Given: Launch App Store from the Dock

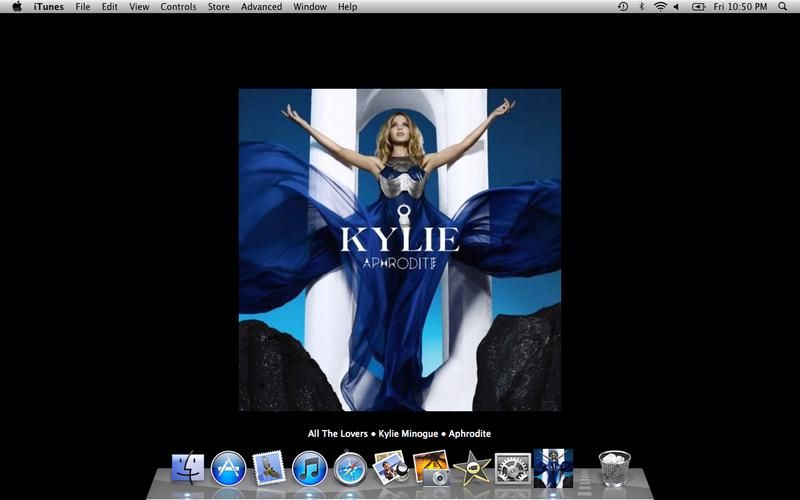Looking at the screenshot, I should 229,468.
